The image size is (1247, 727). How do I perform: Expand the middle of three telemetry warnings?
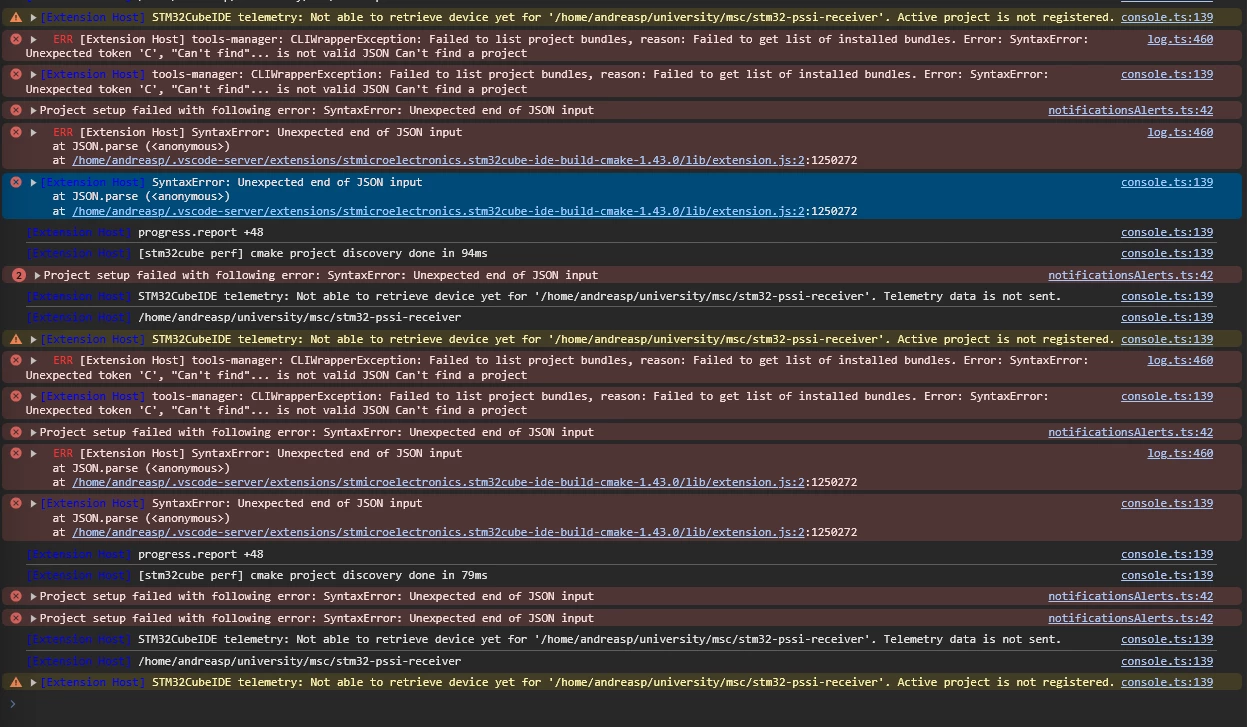click(33, 339)
